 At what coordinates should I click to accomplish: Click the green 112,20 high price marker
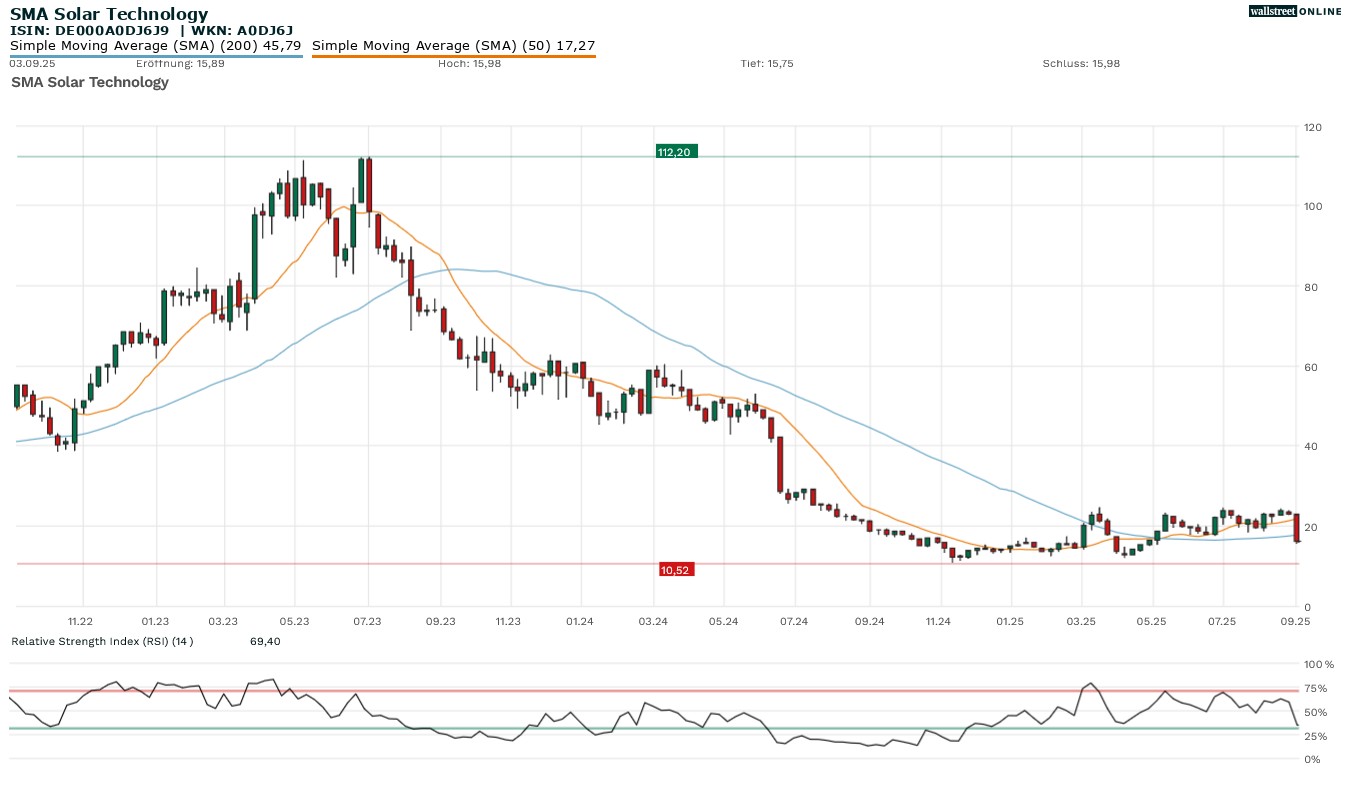click(x=676, y=152)
